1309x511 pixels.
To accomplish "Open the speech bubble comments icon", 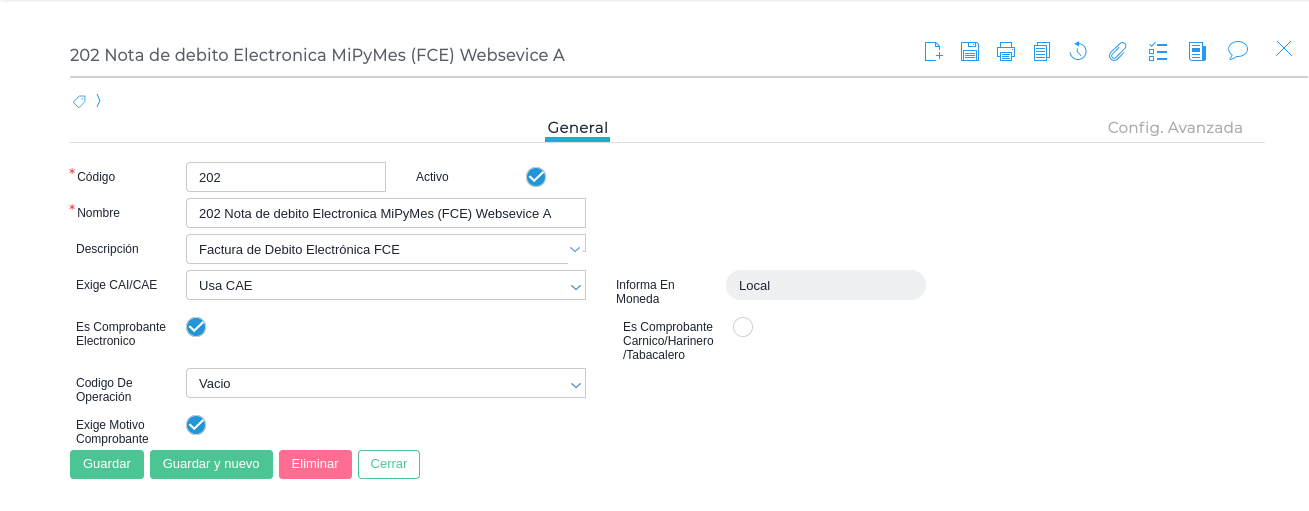I will (x=1238, y=50).
